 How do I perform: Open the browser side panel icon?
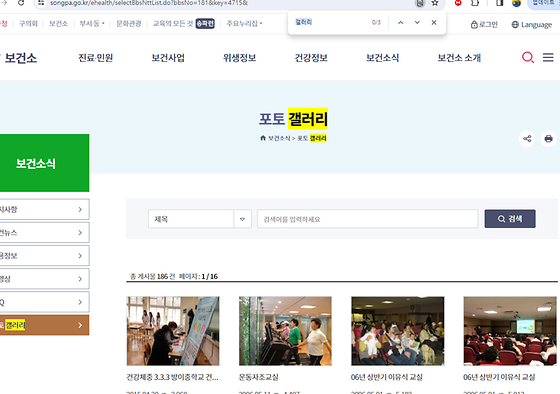tap(499, 3)
